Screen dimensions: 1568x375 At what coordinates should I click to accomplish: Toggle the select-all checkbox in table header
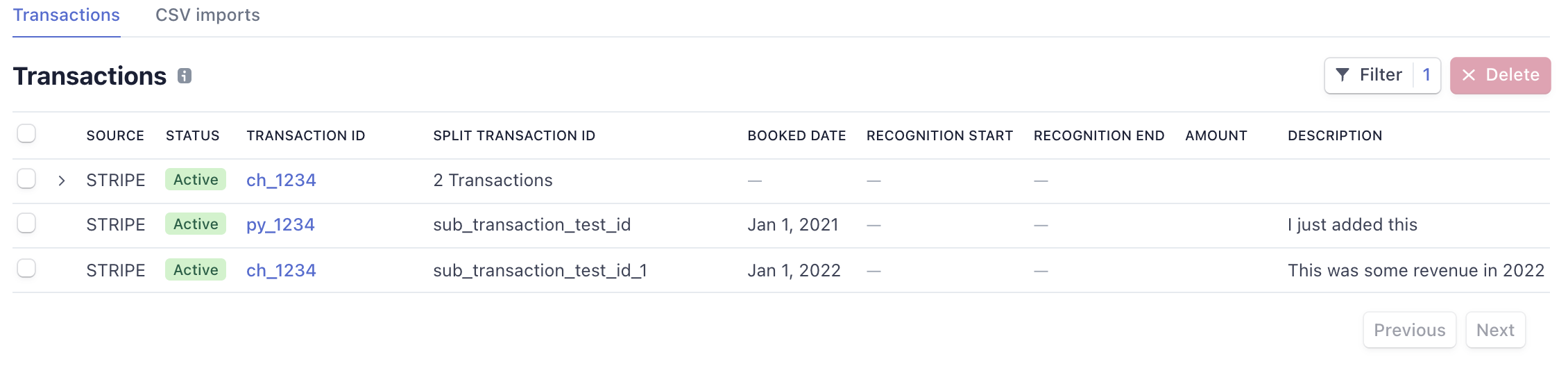tap(26, 133)
